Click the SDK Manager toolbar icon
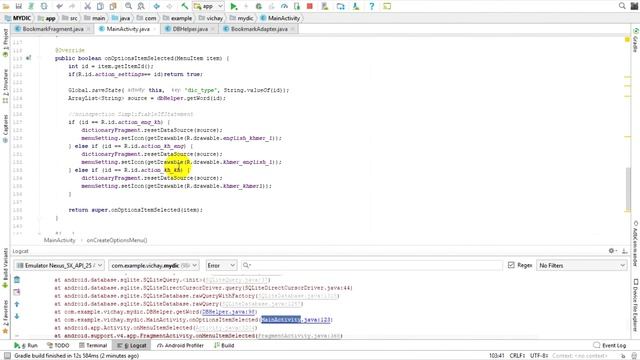The height and width of the screenshot is (360, 640). 356,6
